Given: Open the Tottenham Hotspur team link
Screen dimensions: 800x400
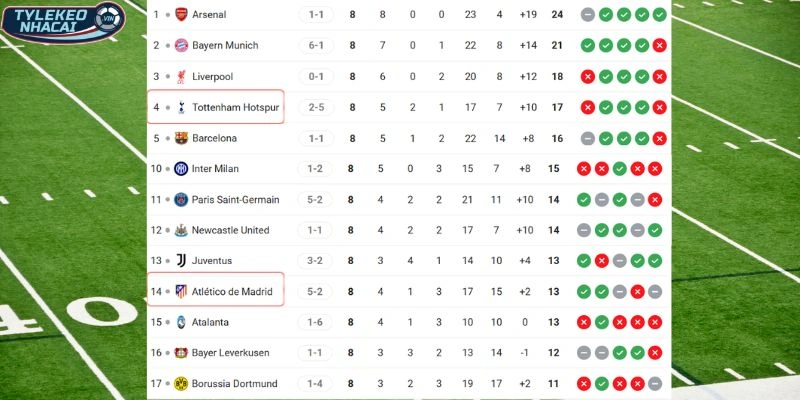Looking at the screenshot, I should pyautogui.click(x=235, y=108).
